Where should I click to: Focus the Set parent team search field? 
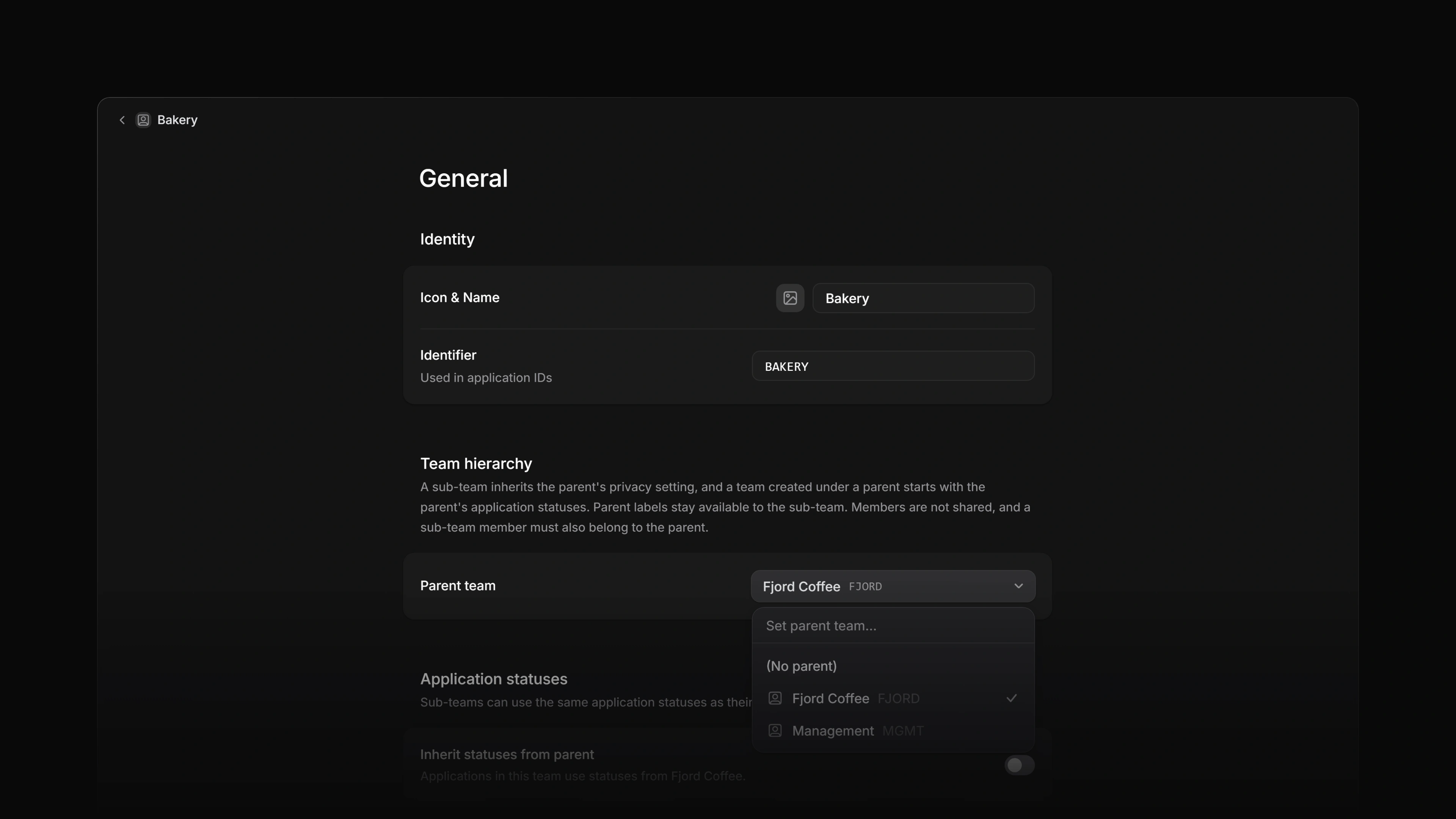coord(893,626)
